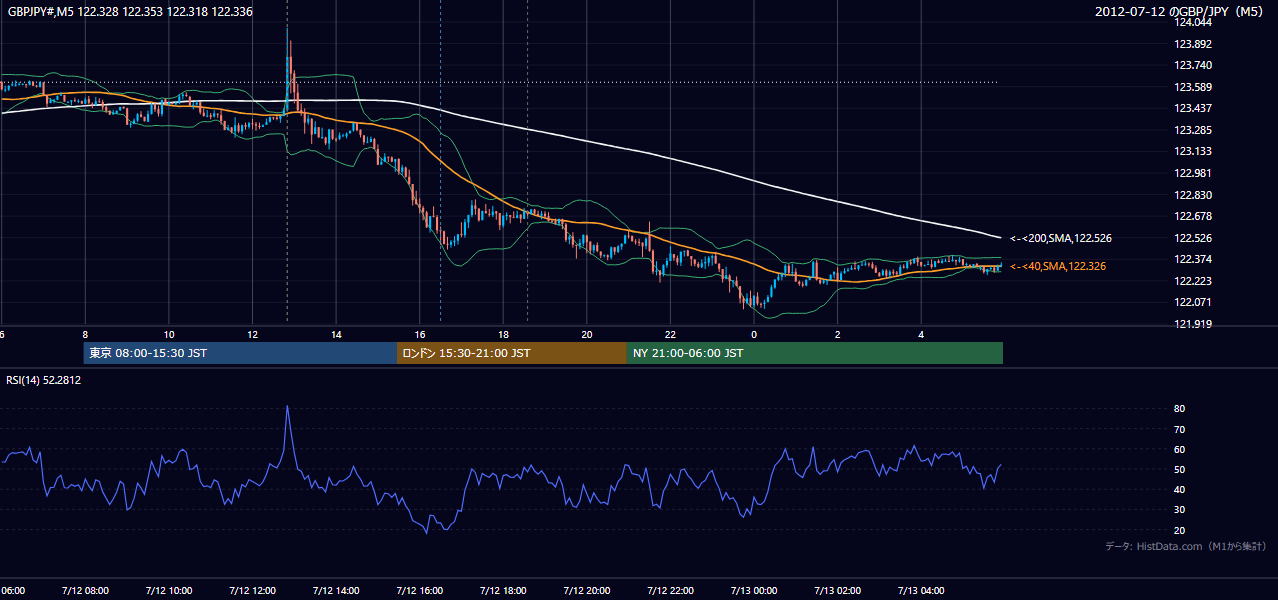The image size is (1278, 600).
Task: Click the 123.740 price axis label
Action: 1193,65
